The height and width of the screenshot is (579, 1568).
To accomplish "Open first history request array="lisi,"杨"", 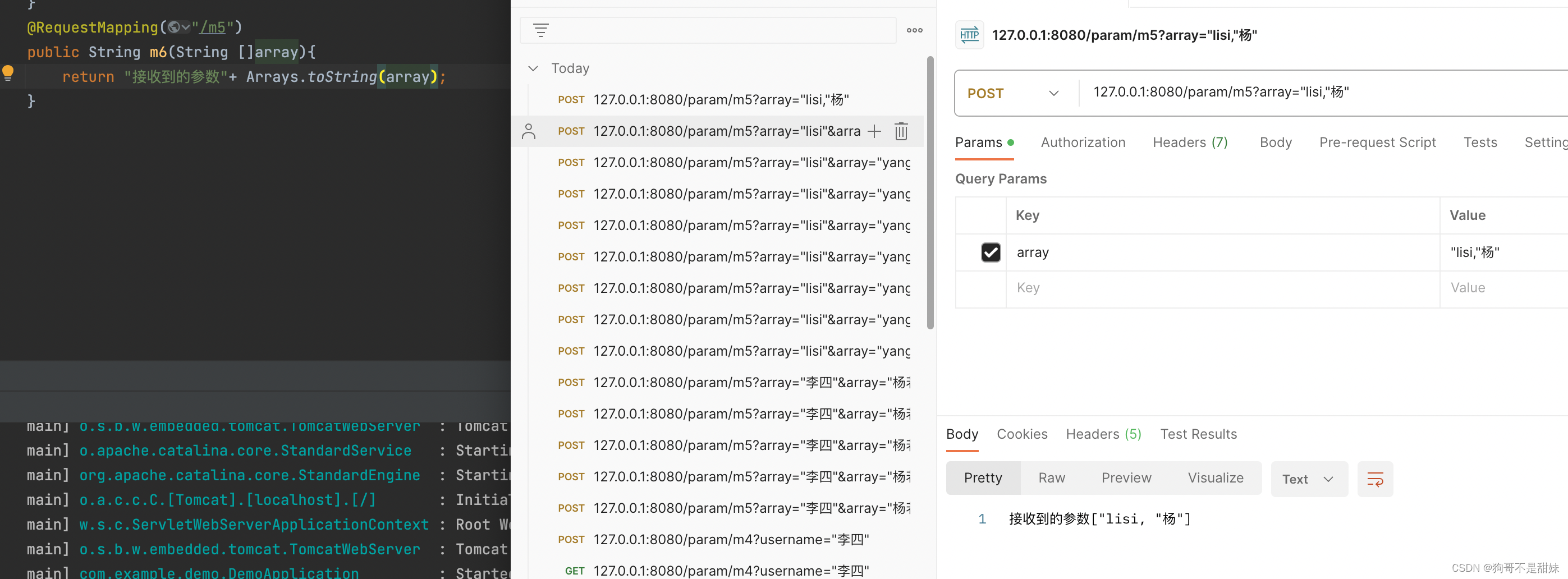I will pos(721,99).
